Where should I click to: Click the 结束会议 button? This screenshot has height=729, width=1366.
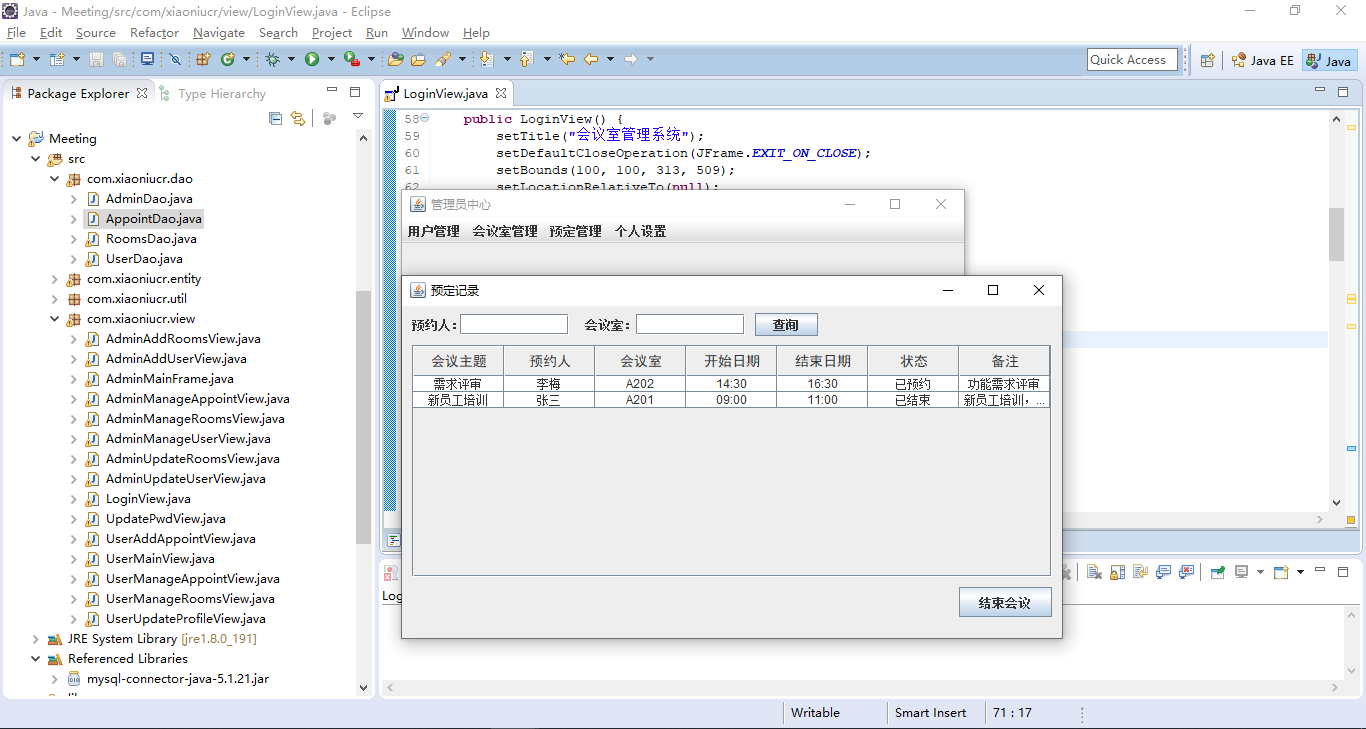point(1005,603)
